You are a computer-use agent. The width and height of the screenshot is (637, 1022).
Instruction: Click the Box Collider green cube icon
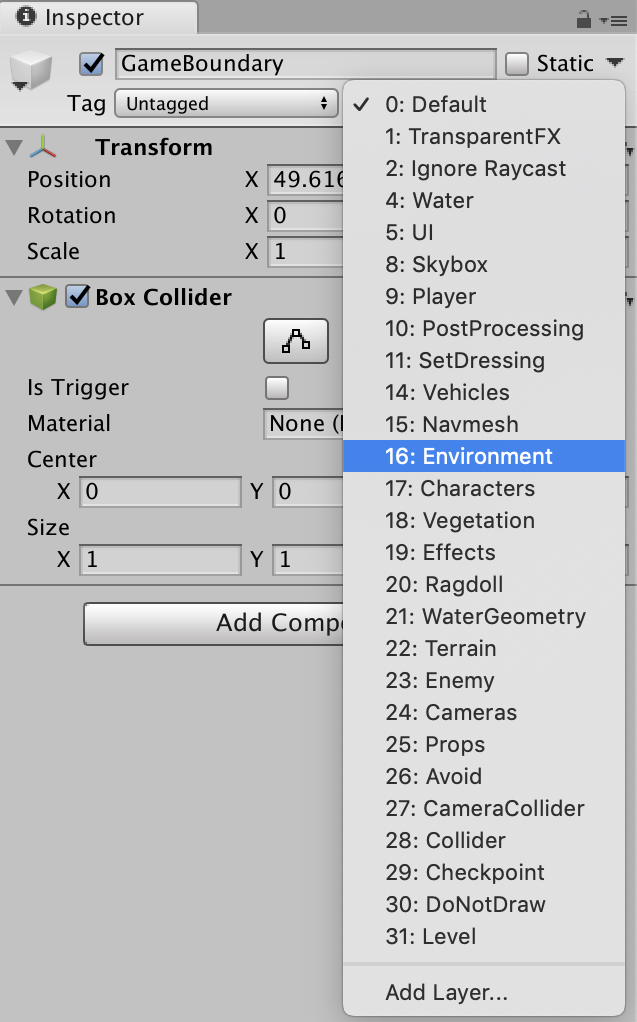(42, 297)
